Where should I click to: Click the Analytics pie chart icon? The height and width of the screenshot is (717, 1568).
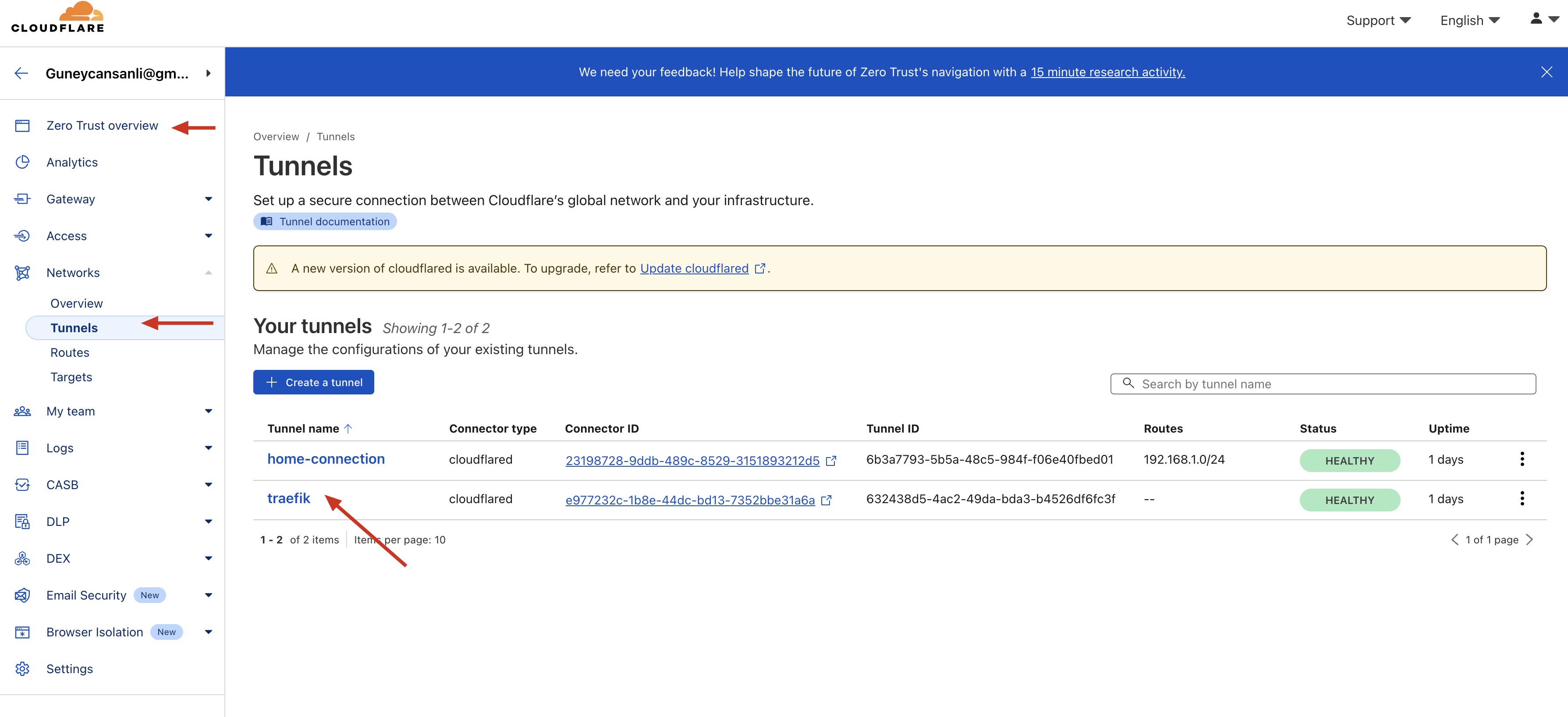click(22, 162)
